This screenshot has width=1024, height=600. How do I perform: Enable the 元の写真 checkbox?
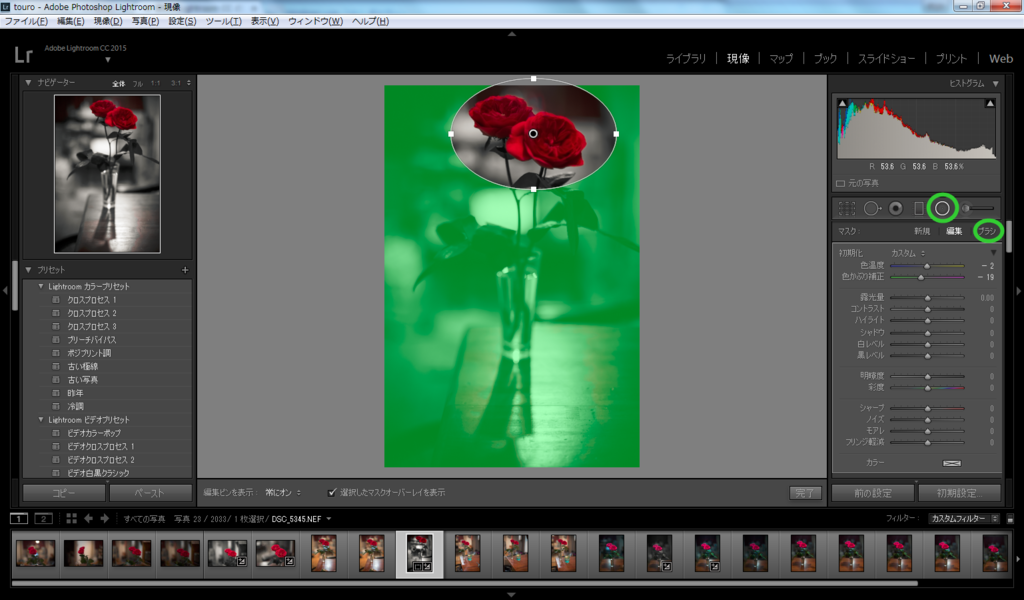840,183
